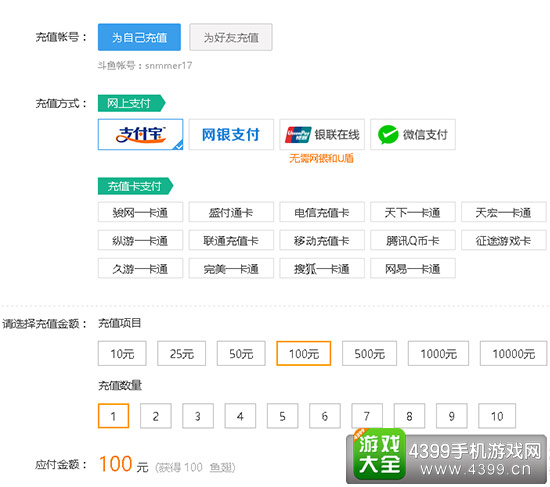Image resolution: width=550 pixels, height=487 pixels.
Task: Select 久游一卡通 card
Action: (x=140, y=268)
